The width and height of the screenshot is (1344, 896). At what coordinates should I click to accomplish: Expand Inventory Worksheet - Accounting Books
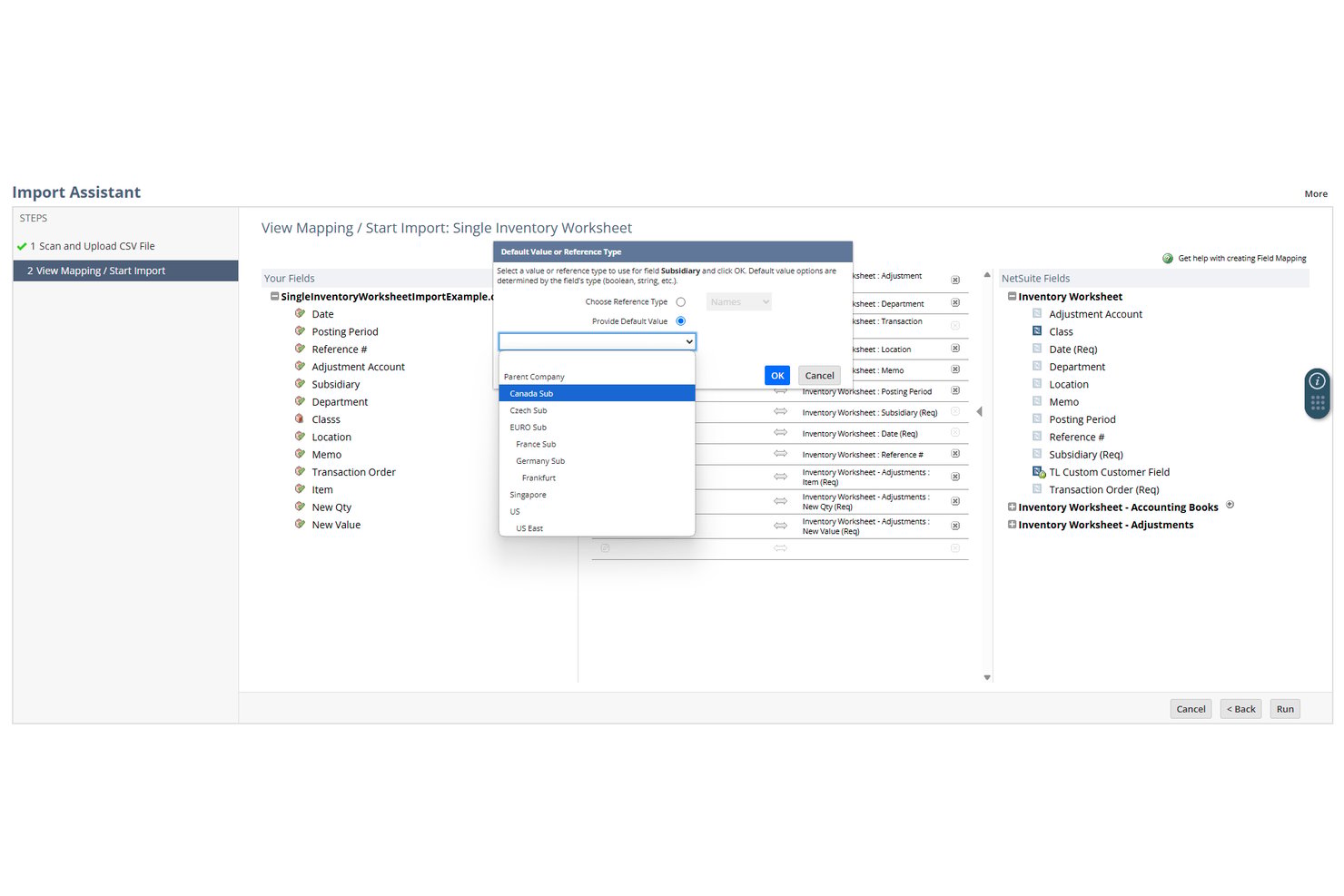point(1012,507)
